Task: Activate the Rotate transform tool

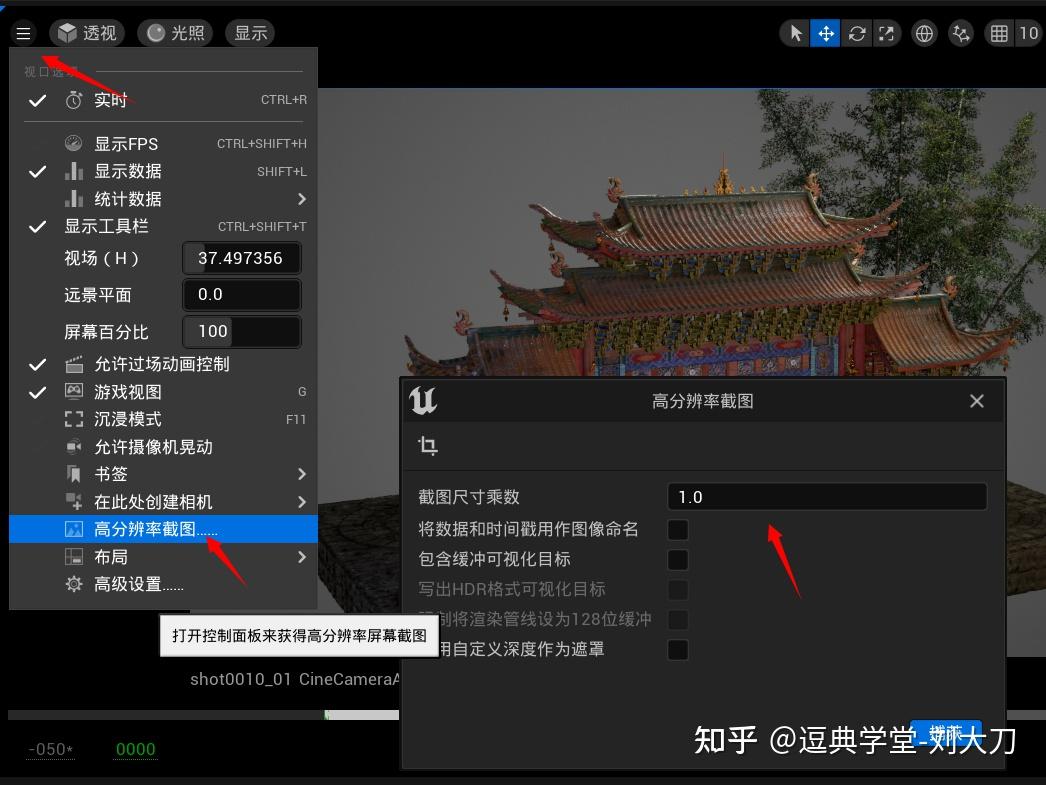Action: click(857, 33)
